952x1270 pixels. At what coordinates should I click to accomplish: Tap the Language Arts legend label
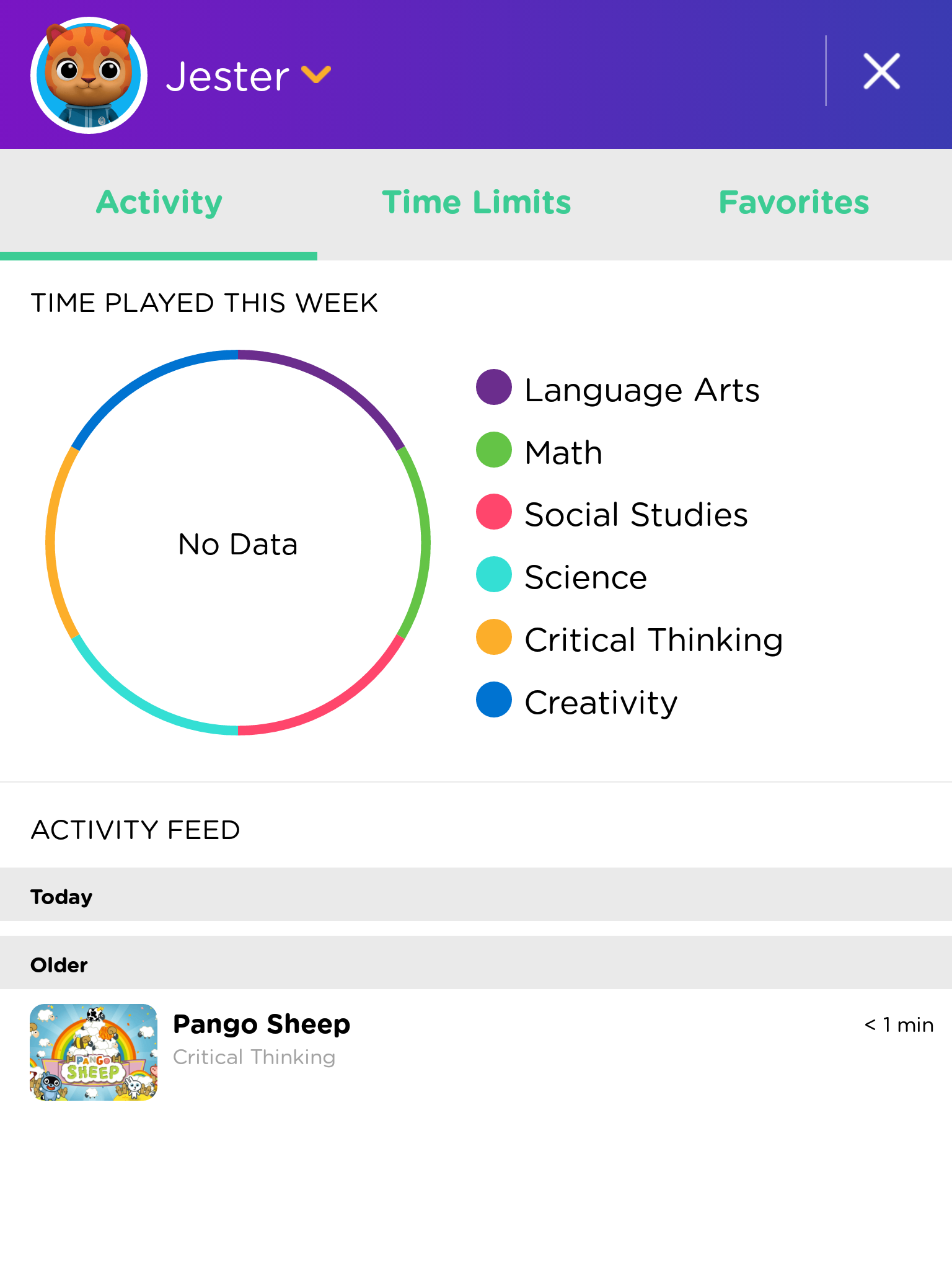point(642,391)
